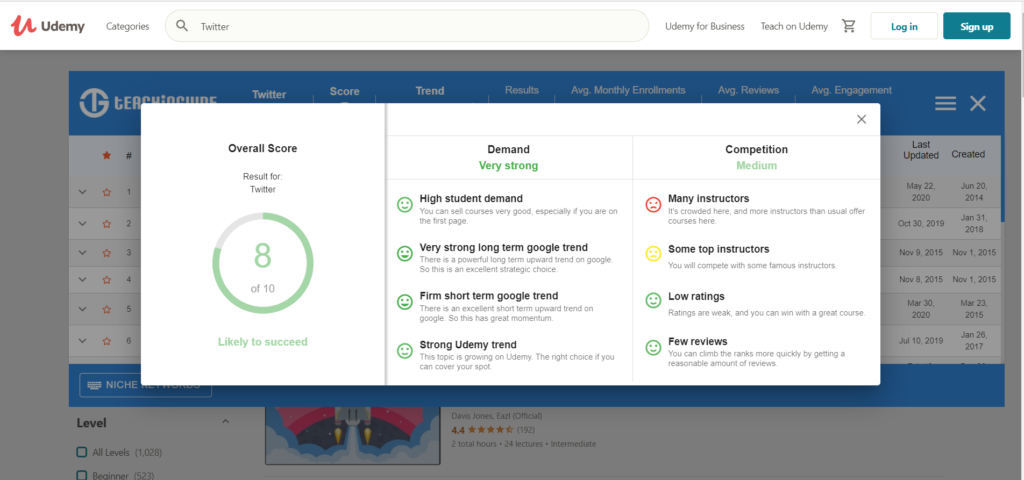Click the long term google trend smiley
Screen dimensions: 1024x480
click(405, 253)
